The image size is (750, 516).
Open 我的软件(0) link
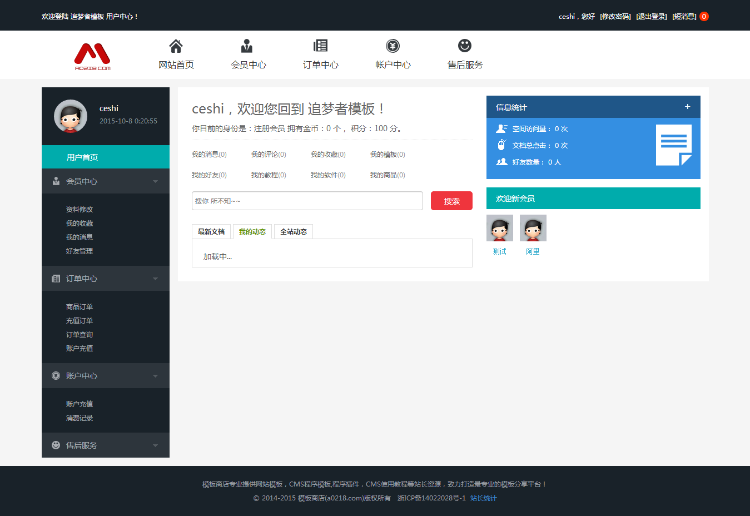click(x=328, y=175)
